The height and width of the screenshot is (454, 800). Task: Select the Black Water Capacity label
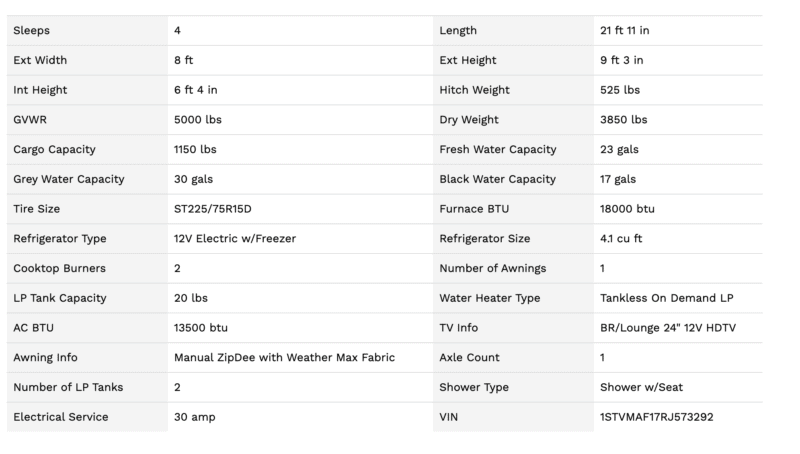pyautogui.click(x=497, y=179)
